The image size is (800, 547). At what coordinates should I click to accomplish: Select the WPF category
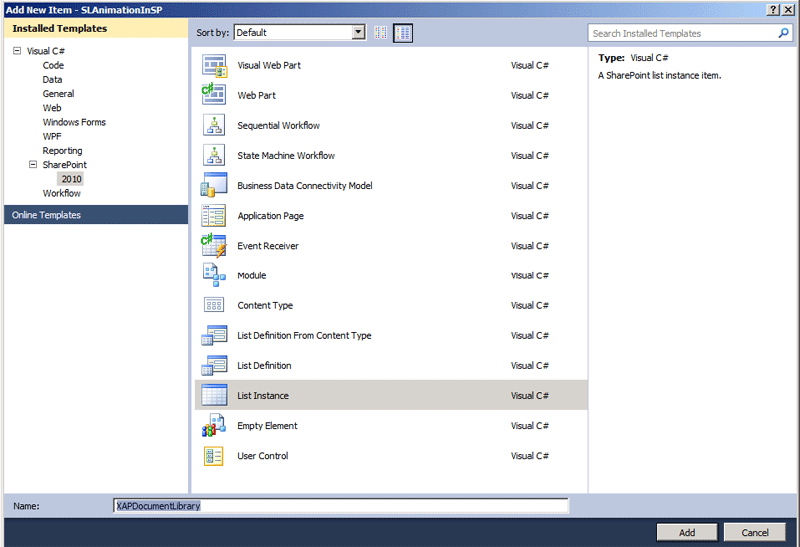click(x=52, y=136)
